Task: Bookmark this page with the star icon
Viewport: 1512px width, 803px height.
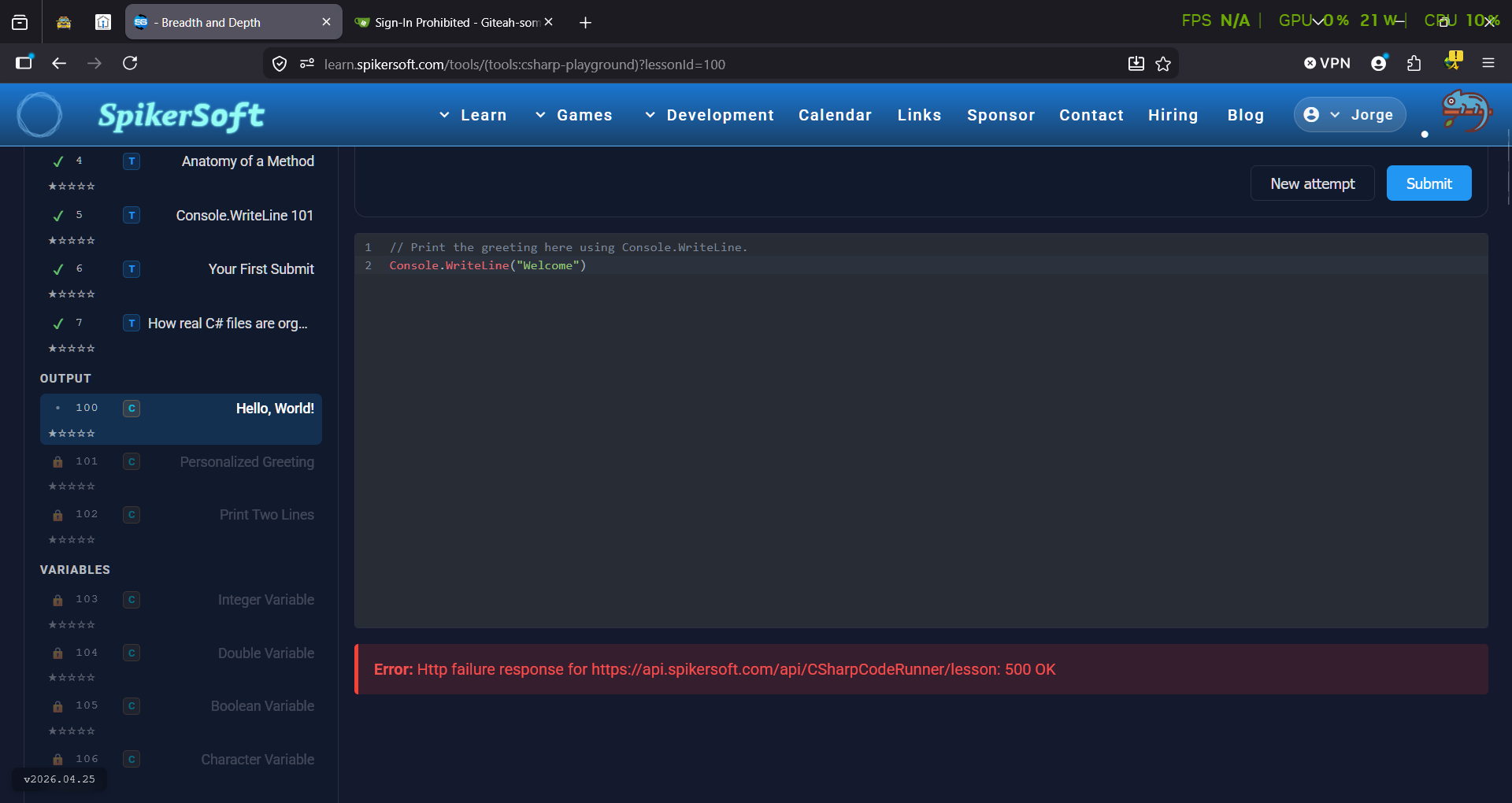Action: pyautogui.click(x=1163, y=64)
